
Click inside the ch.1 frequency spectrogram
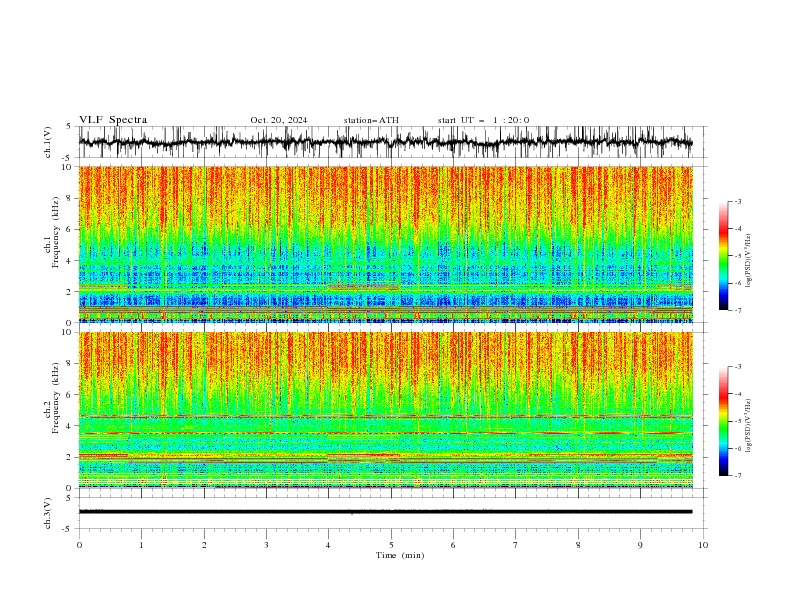(385, 244)
